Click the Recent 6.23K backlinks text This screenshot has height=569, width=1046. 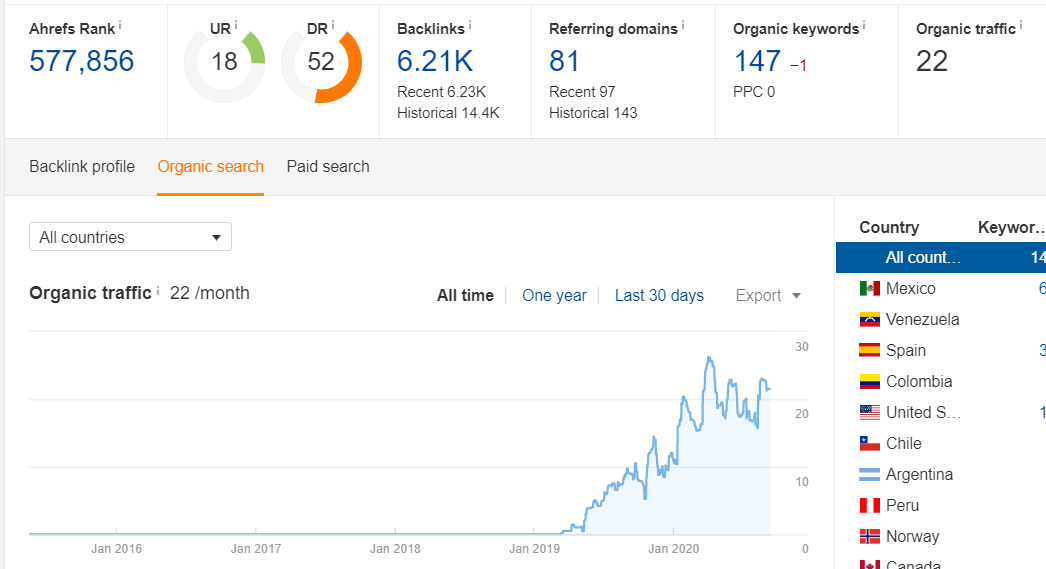click(x=441, y=92)
